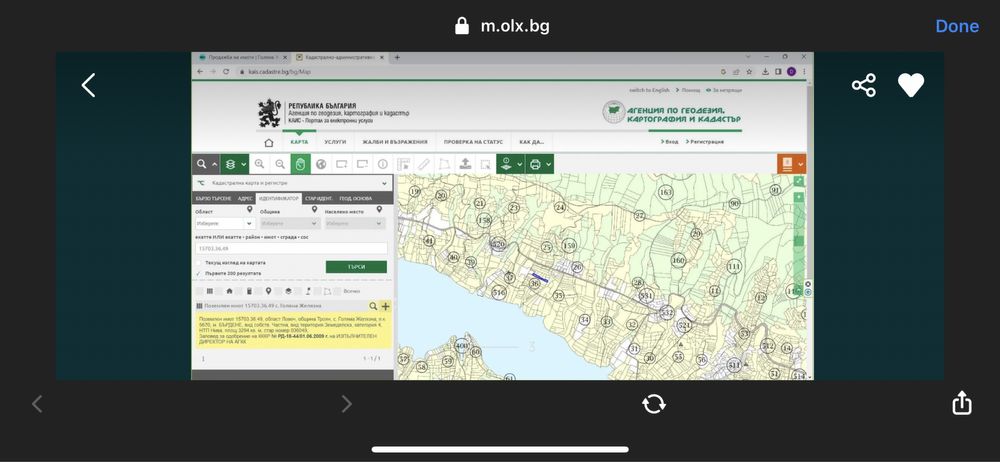This screenshot has height=462, width=1000.
Task: Open the Кадастрална карта и регистри dropdown
Action: (293, 183)
